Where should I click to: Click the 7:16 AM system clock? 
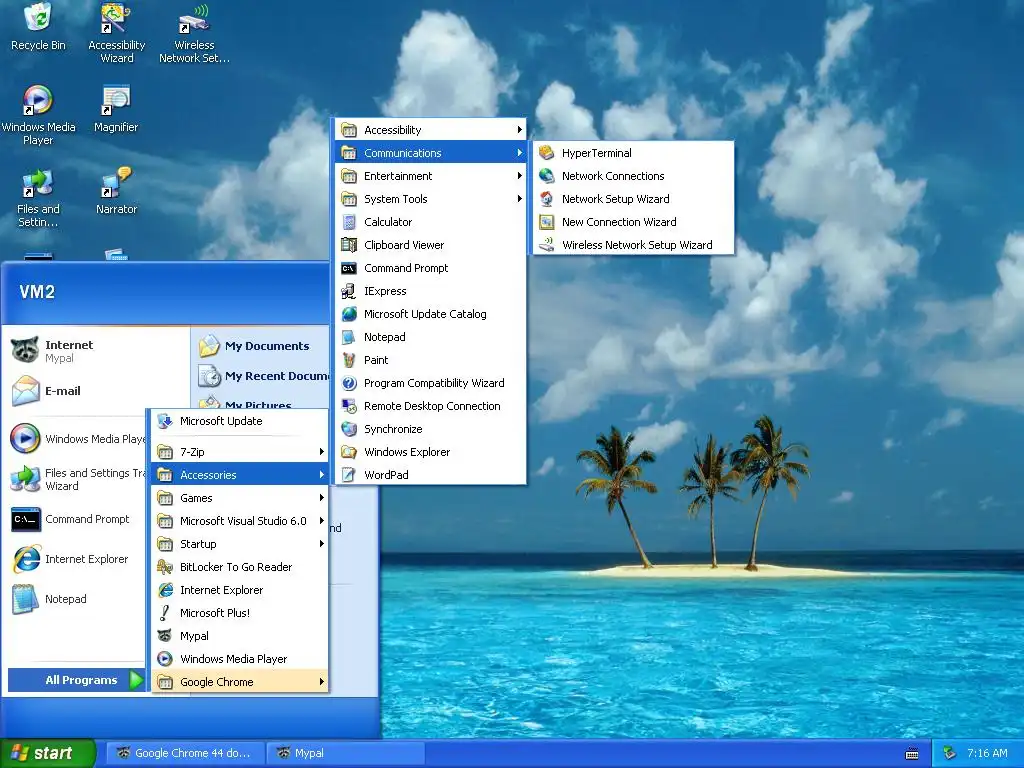pos(987,753)
